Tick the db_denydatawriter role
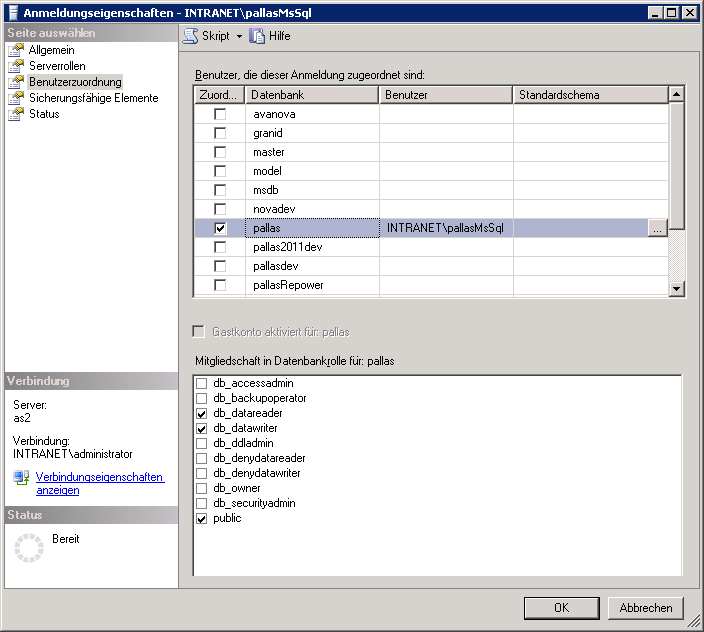This screenshot has width=704, height=632. click(x=202, y=474)
